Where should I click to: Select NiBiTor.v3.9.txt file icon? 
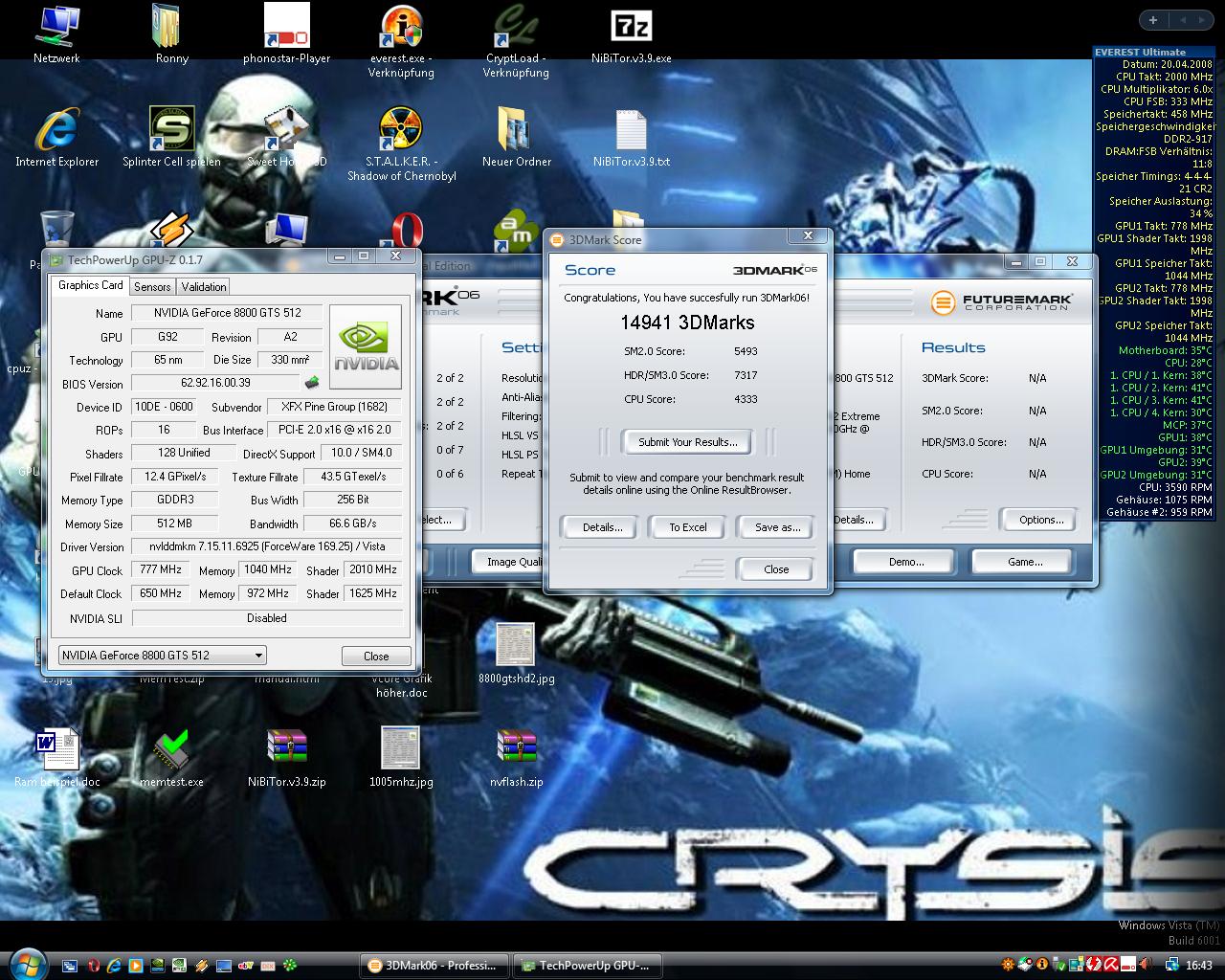(x=631, y=137)
